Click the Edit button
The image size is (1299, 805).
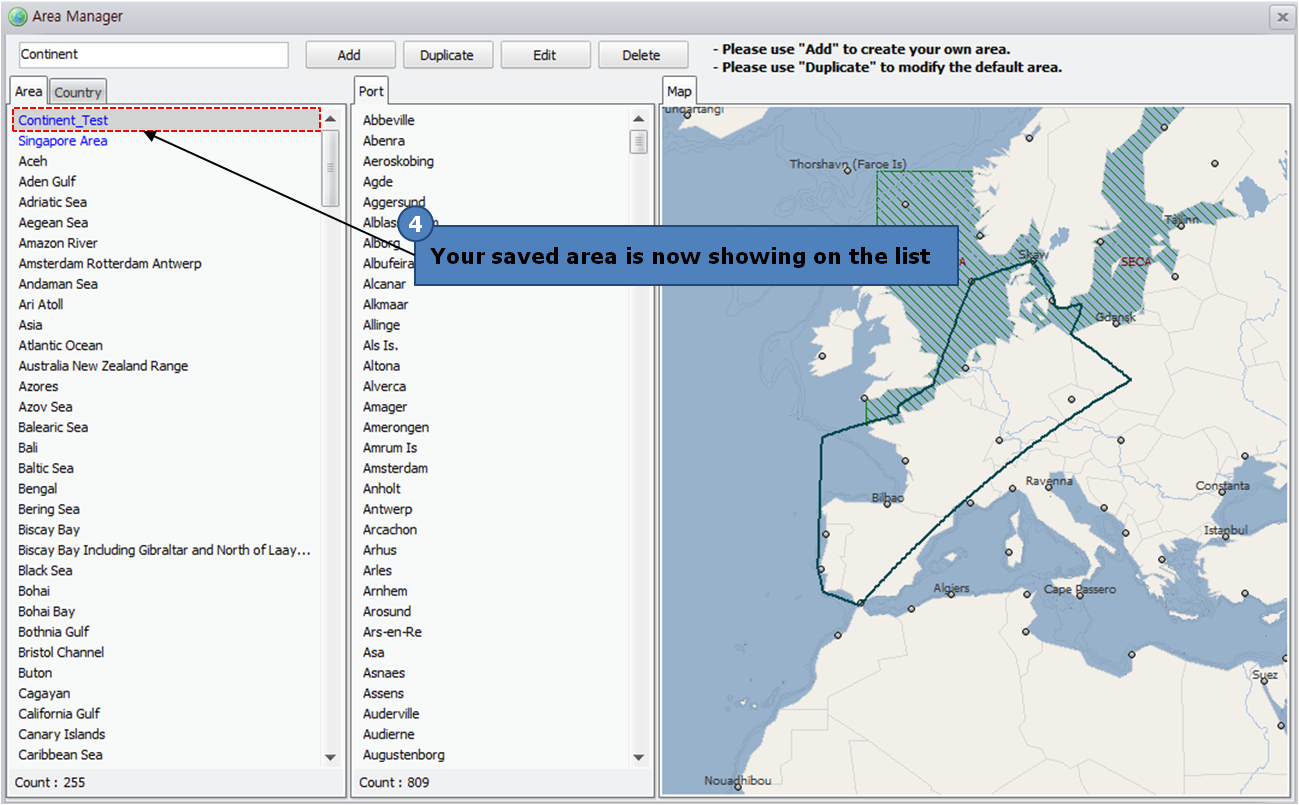pyautogui.click(x=545, y=55)
